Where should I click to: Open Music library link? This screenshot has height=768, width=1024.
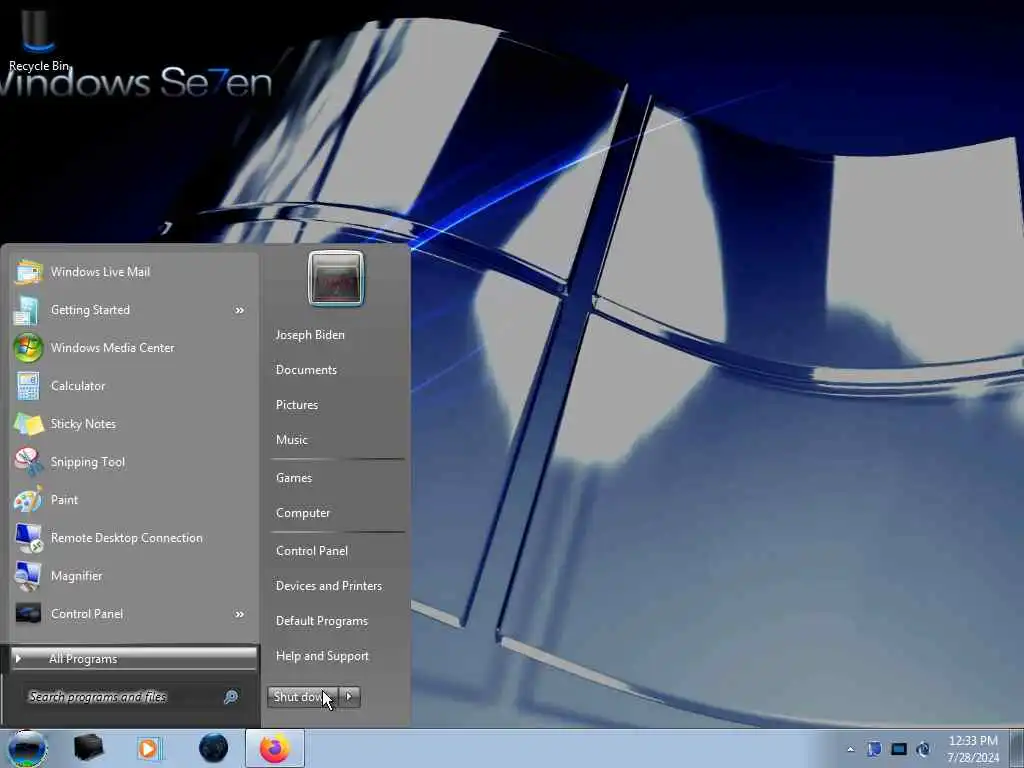(x=292, y=440)
